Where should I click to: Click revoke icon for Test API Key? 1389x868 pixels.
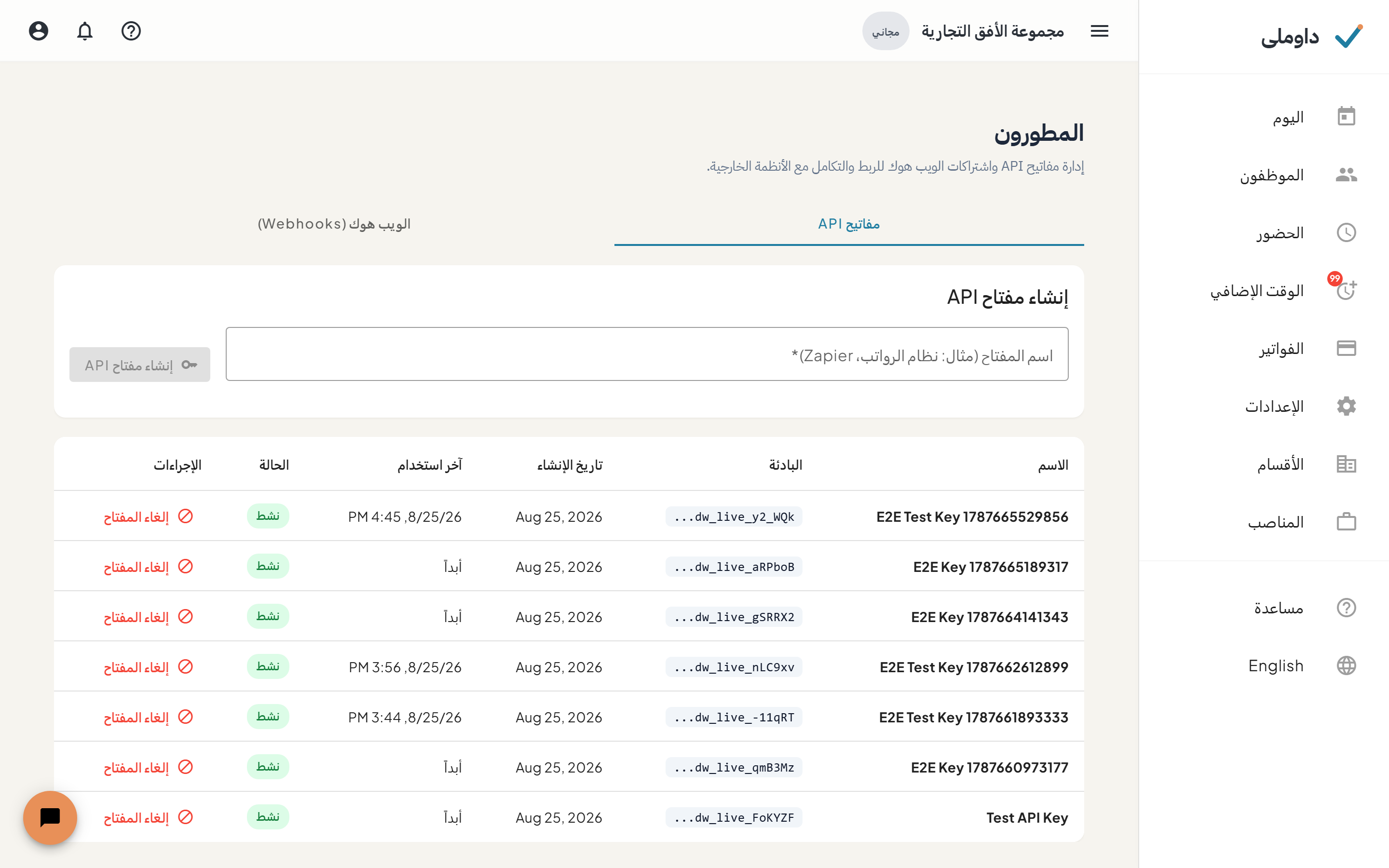click(x=185, y=817)
